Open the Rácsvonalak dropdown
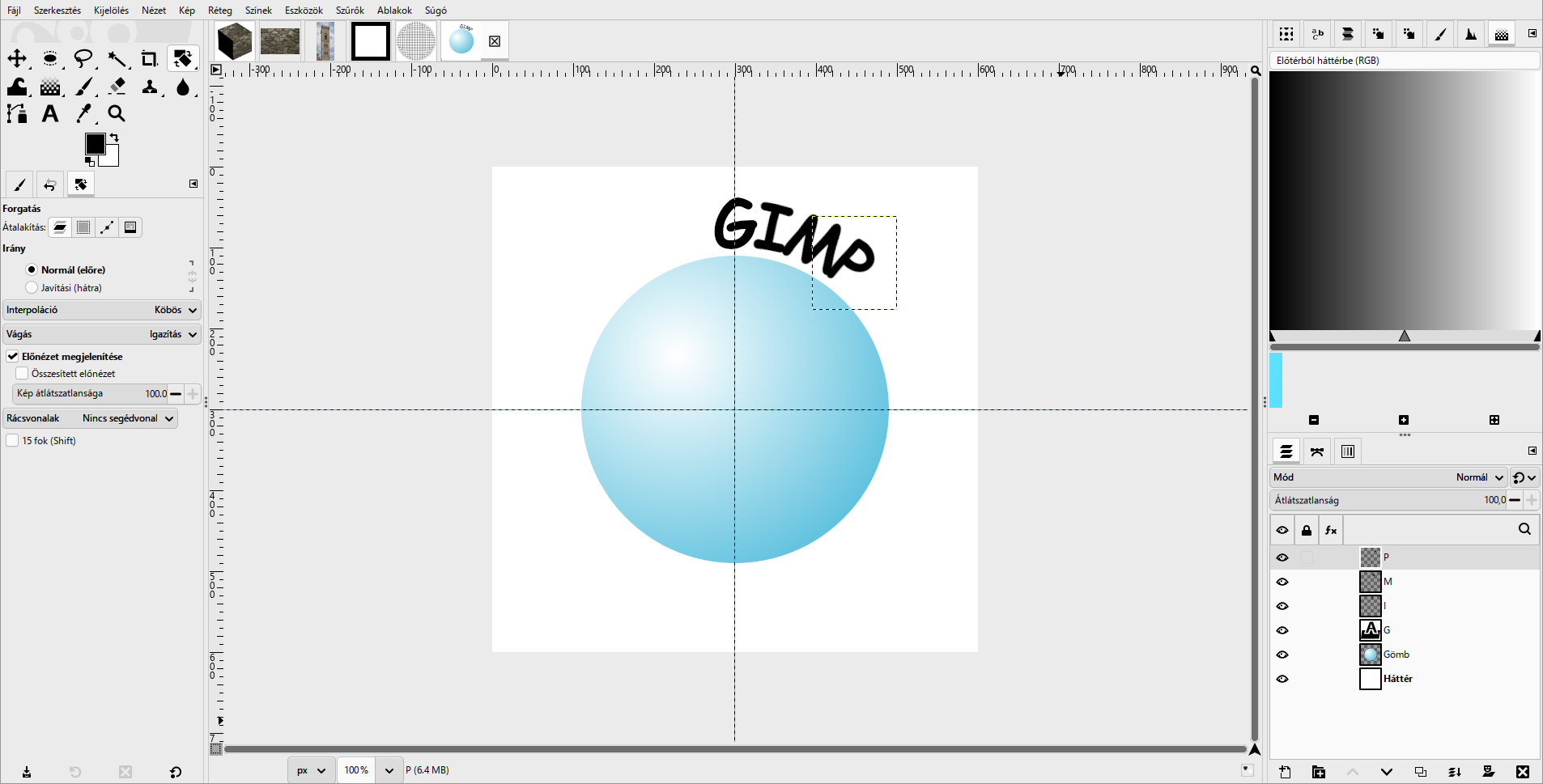This screenshot has width=1543, height=784. click(x=91, y=418)
